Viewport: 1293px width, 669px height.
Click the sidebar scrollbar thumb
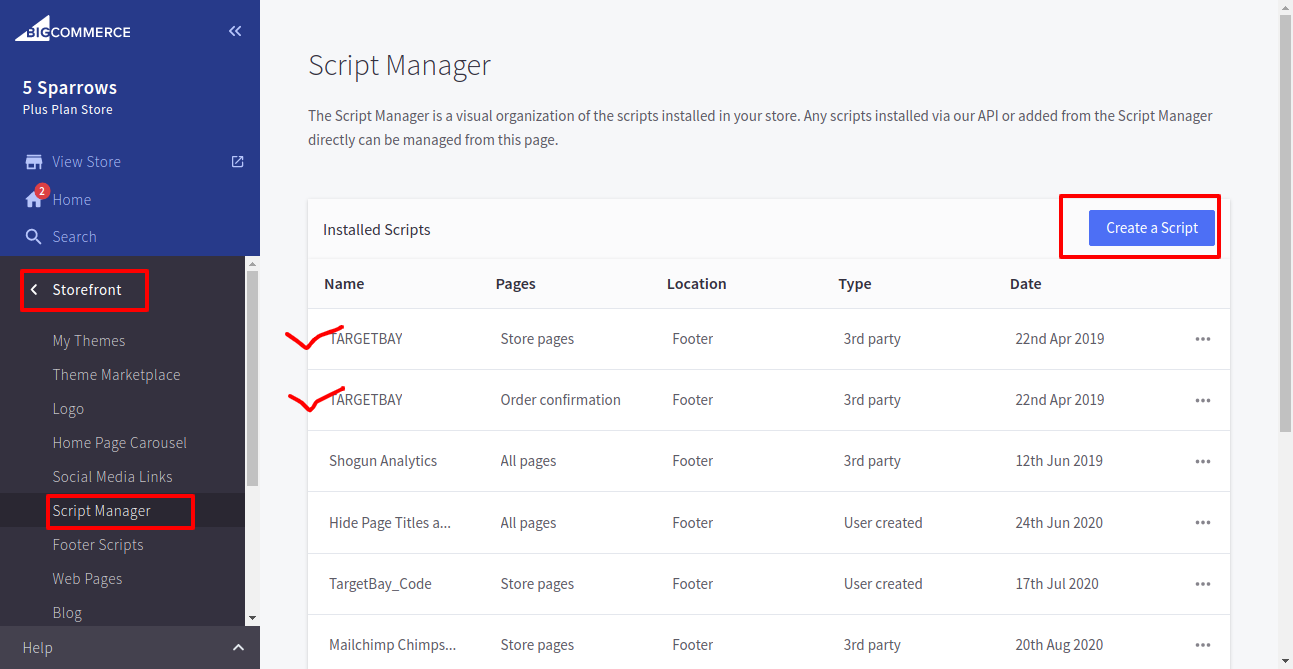click(252, 378)
